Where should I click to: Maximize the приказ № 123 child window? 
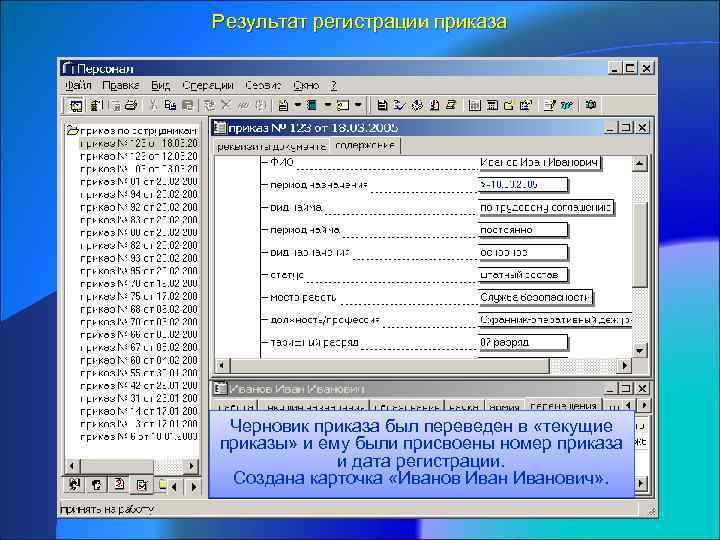[x=626, y=127]
